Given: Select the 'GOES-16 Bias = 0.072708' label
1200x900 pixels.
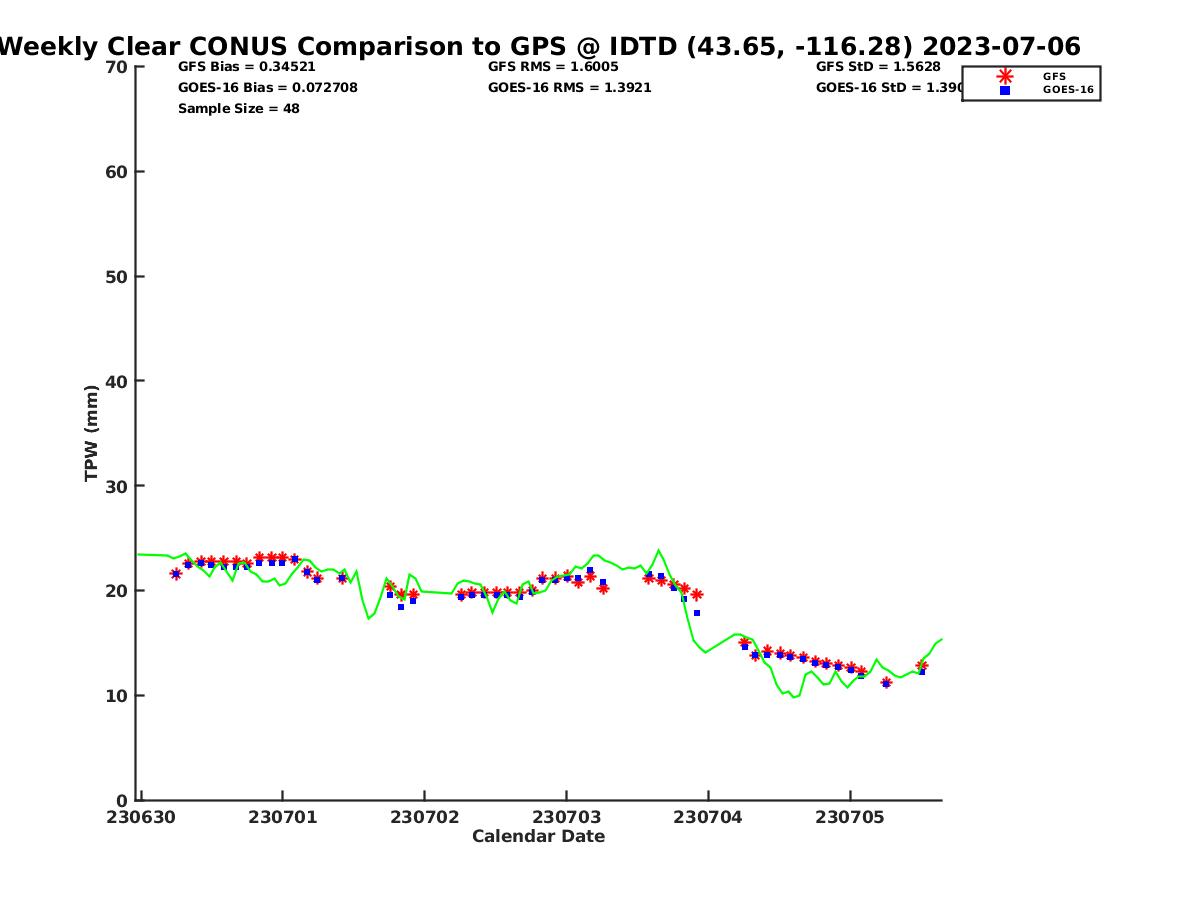Looking at the screenshot, I should pyautogui.click(x=268, y=88).
